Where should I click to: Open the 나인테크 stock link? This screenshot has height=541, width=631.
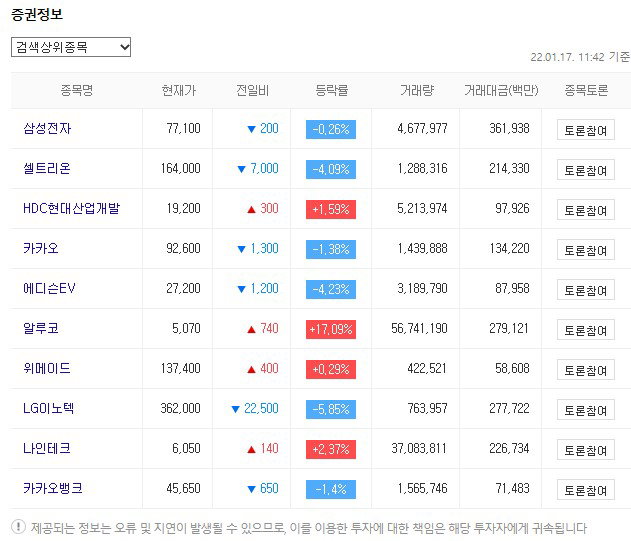(x=47, y=448)
